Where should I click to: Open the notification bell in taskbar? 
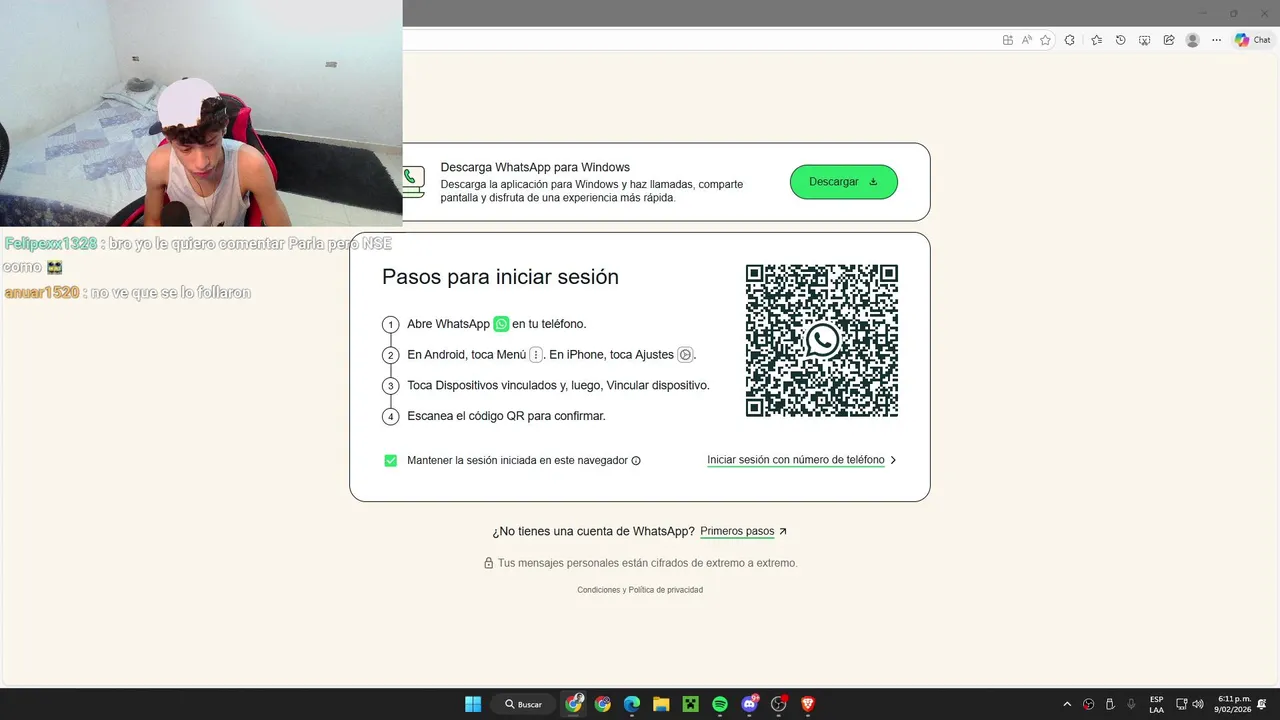[1262, 704]
